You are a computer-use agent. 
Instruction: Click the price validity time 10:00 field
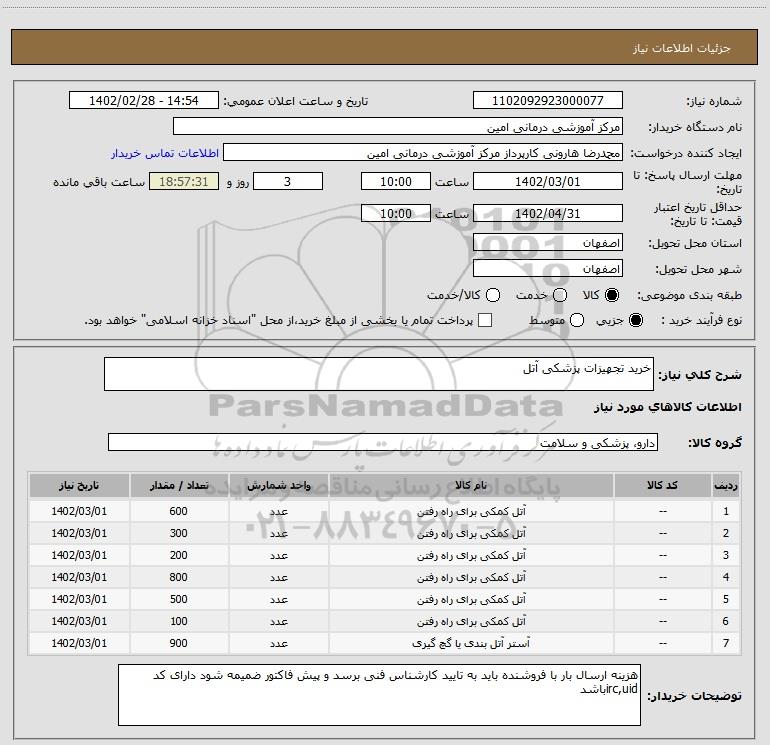click(x=396, y=213)
